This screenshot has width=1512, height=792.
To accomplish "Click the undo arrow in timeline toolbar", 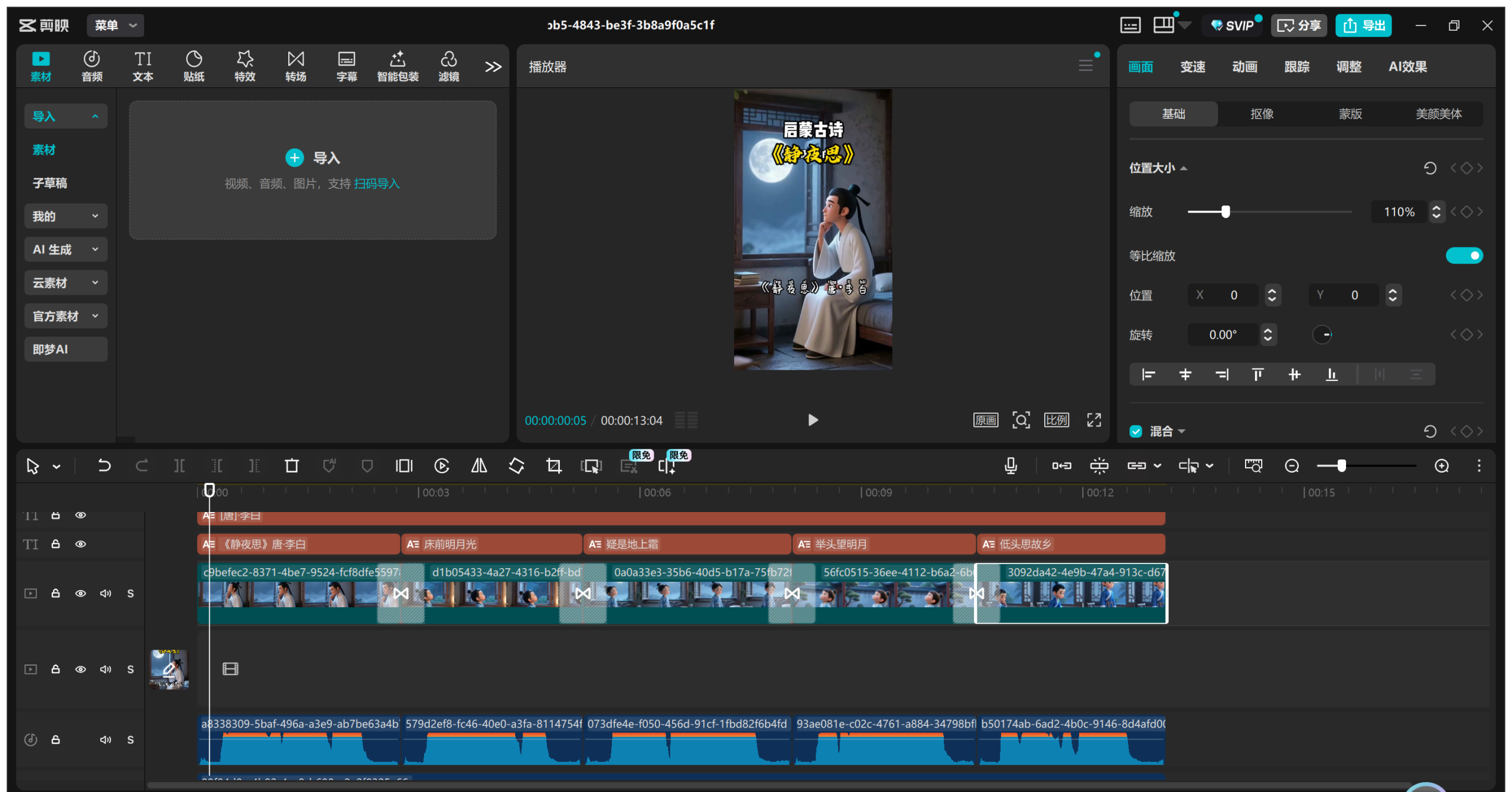I will [104, 466].
